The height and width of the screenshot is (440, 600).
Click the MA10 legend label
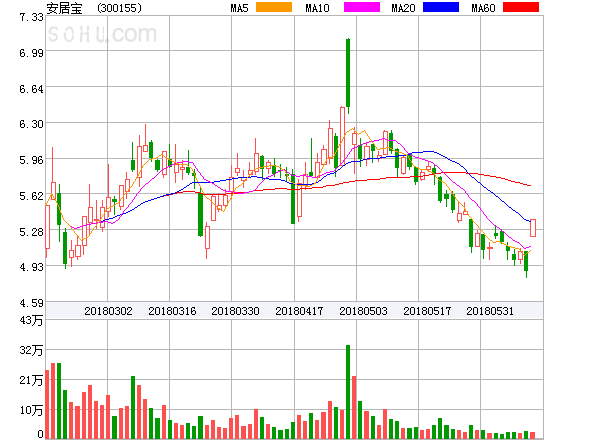coord(318,8)
